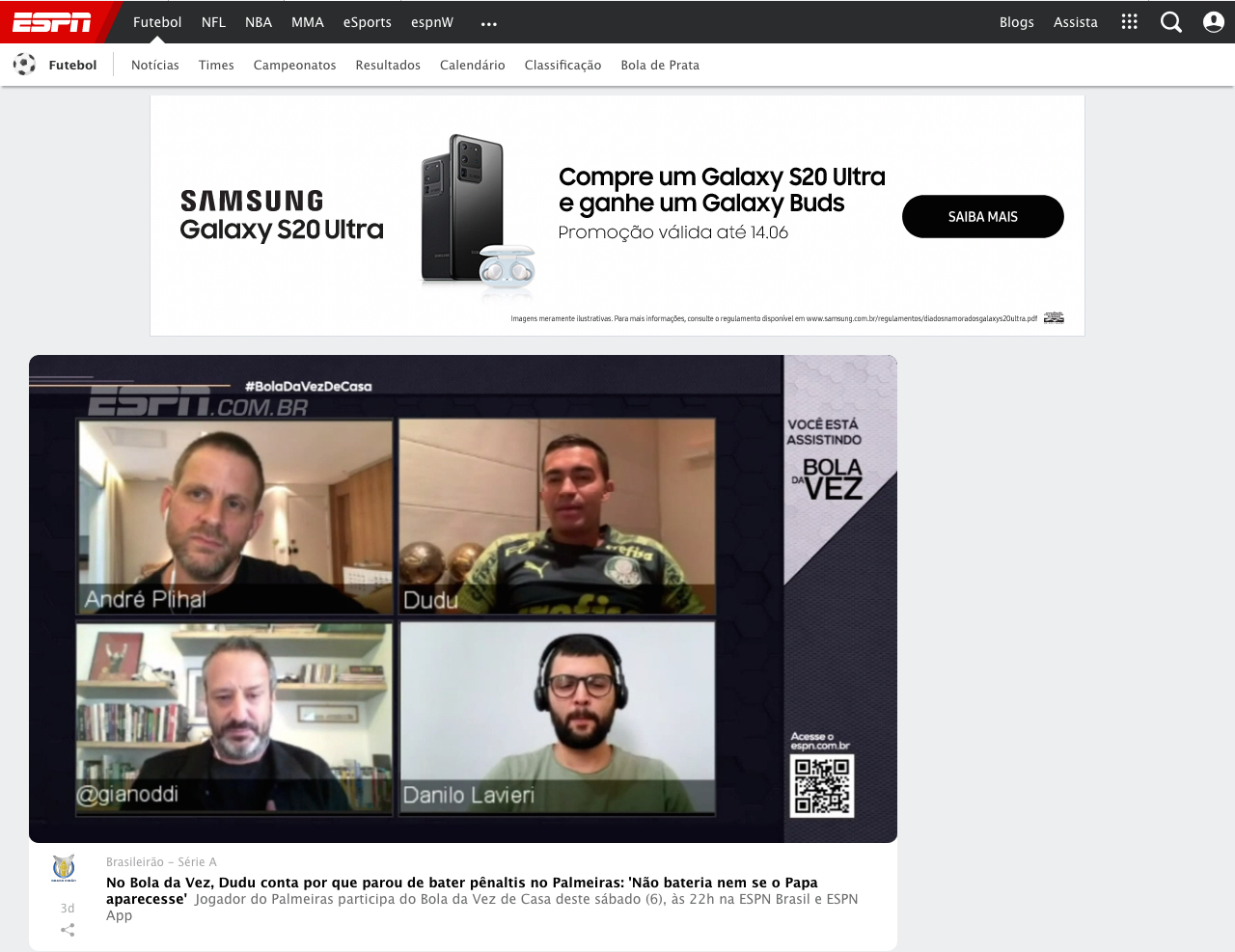Viewport: 1235px width, 952px height.
Task: Open the Dudu pênaltis Palmeiras article headline
Action: [x=462, y=890]
